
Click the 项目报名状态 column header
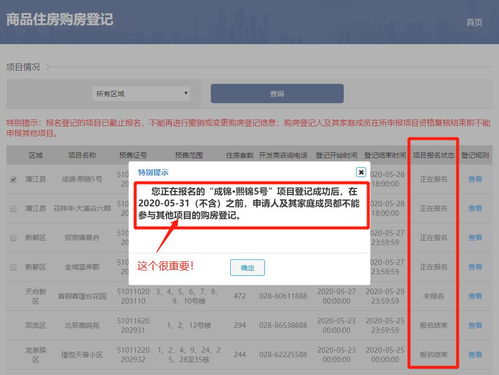433,155
